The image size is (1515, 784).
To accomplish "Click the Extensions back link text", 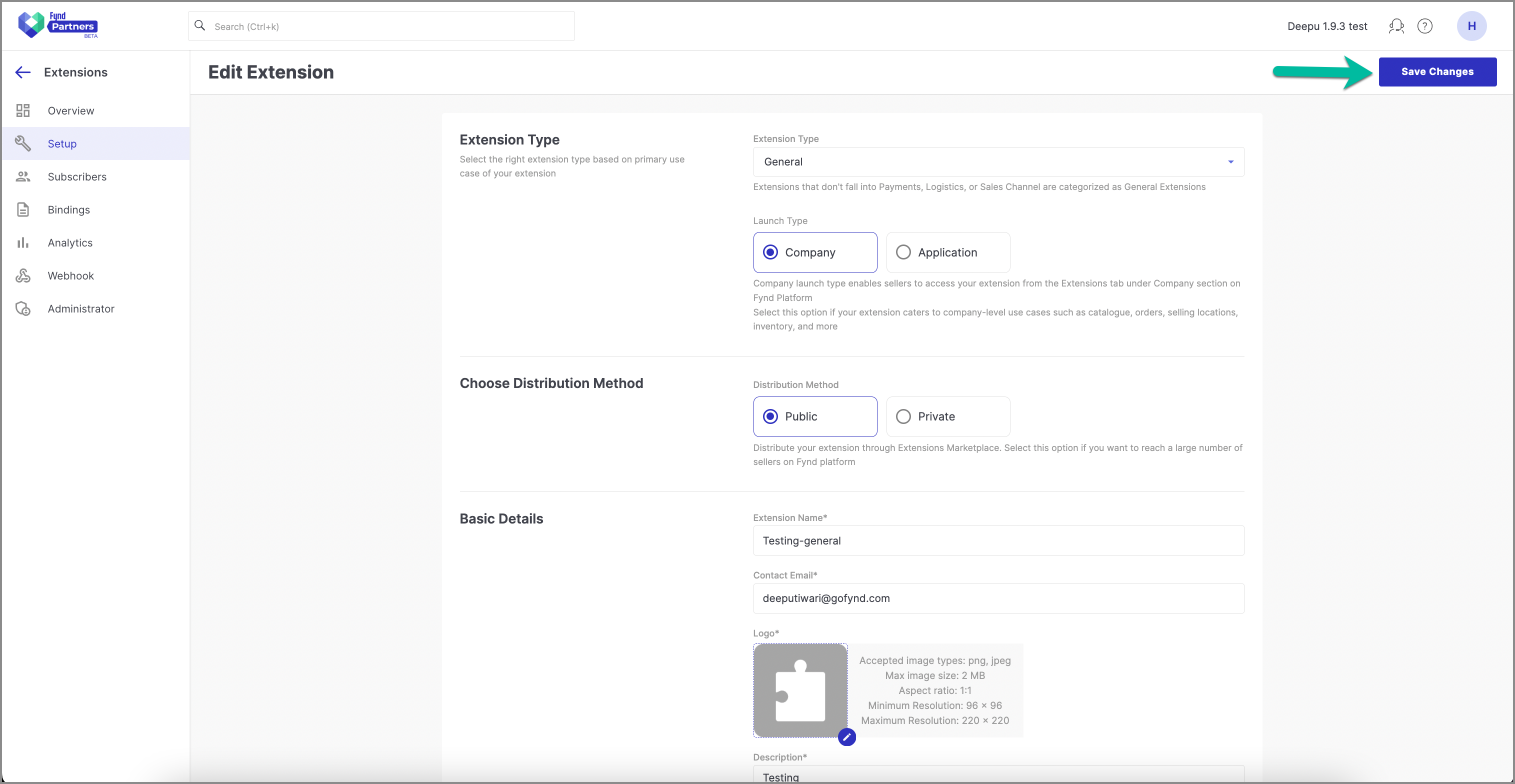I will point(76,72).
